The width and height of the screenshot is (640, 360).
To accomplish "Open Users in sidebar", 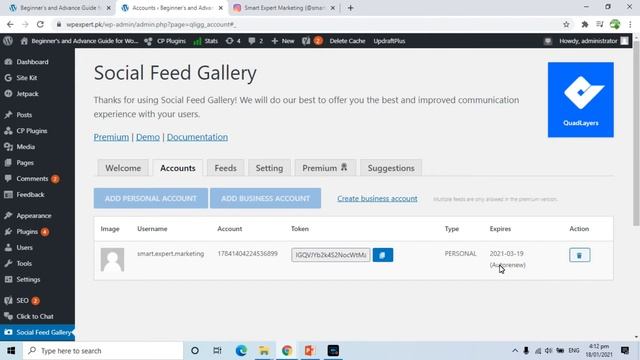I will [x=24, y=248].
